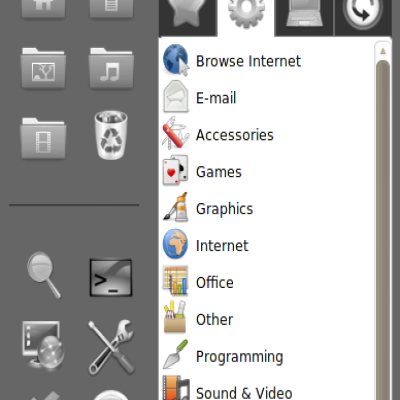The width and height of the screenshot is (400, 400).
Task: Launch the terminal emulator icon
Action: coord(111,278)
